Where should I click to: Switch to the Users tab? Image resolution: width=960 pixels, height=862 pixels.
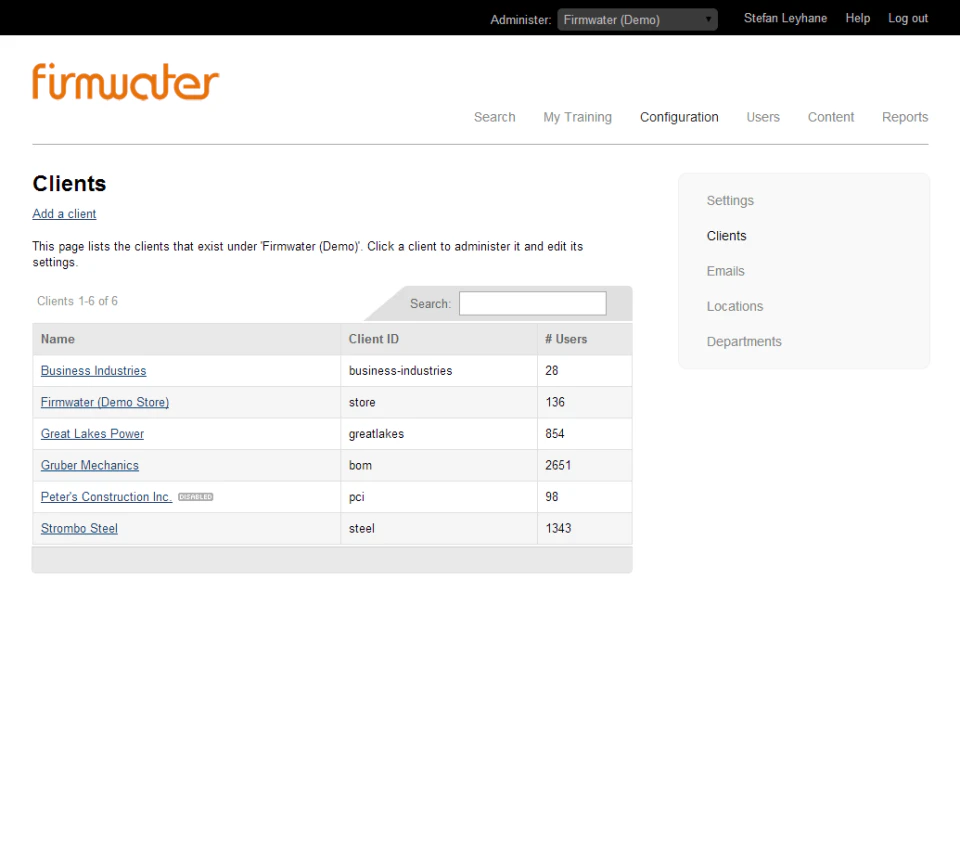(x=763, y=117)
